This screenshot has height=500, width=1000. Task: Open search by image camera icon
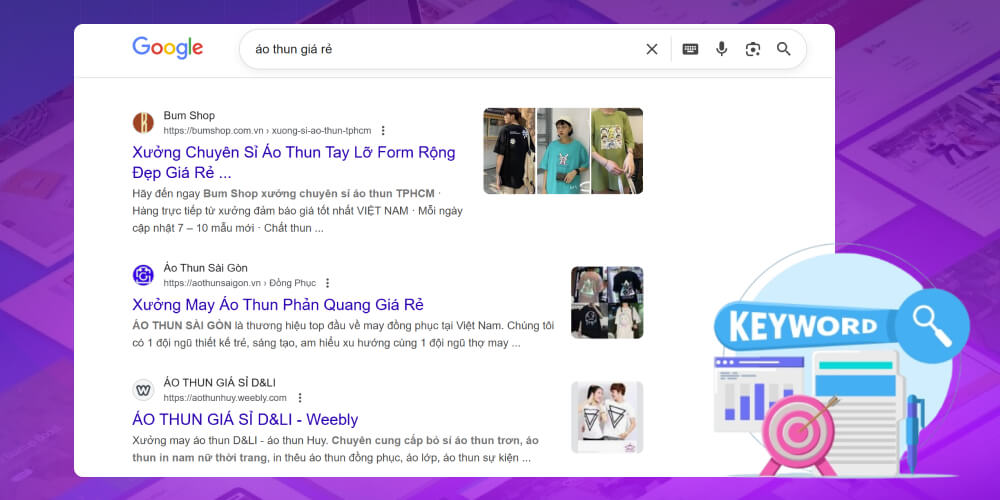click(753, 49)
